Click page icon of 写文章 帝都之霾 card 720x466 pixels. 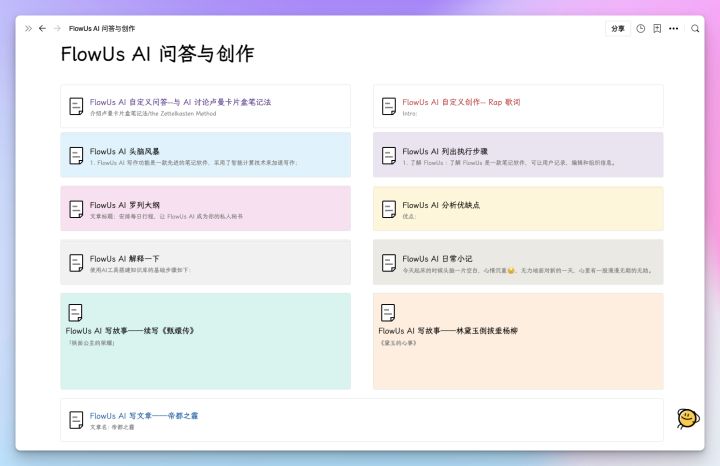(x=76, y=420)
